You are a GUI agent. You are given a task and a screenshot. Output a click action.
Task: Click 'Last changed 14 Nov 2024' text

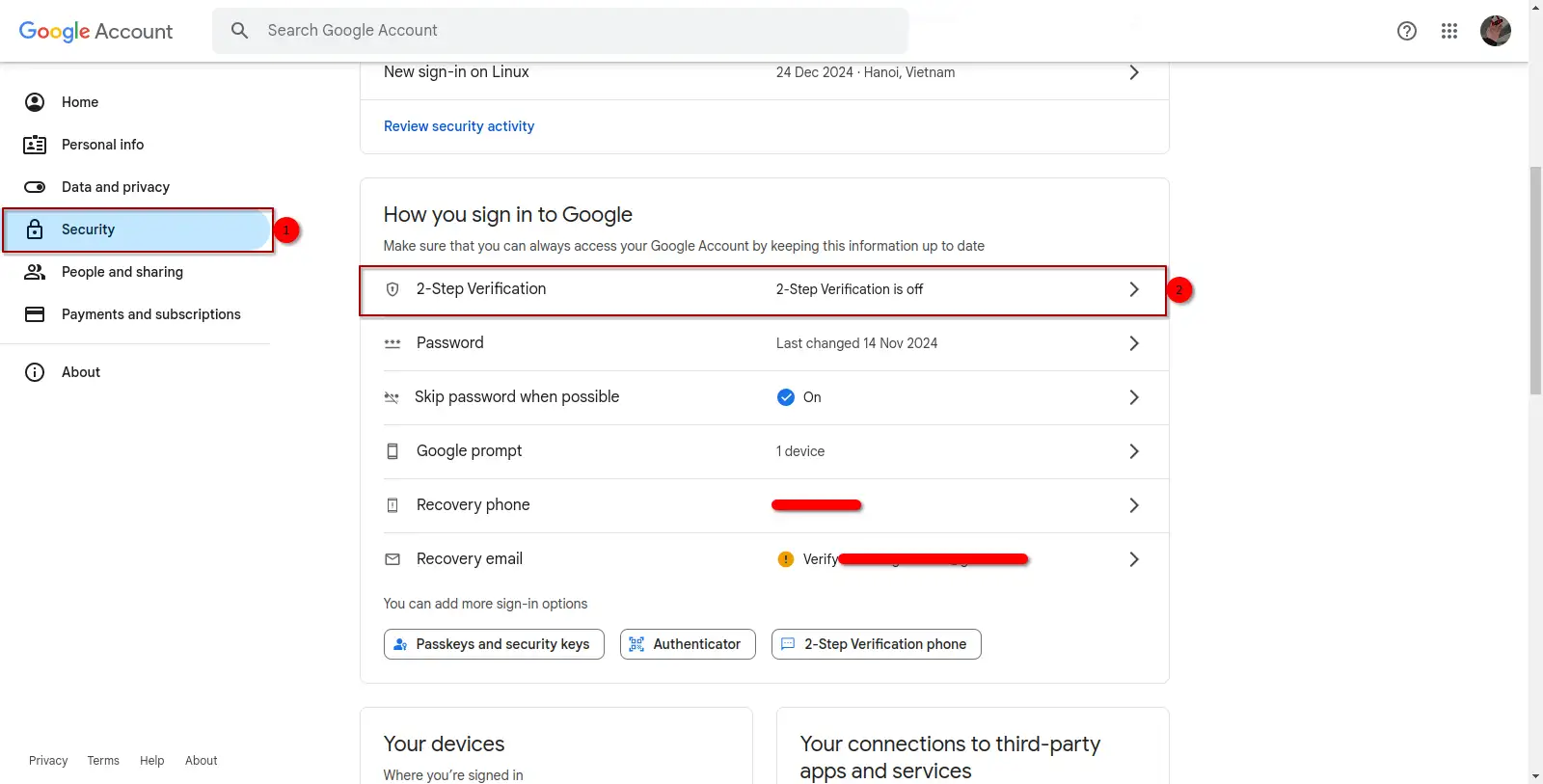856,343
